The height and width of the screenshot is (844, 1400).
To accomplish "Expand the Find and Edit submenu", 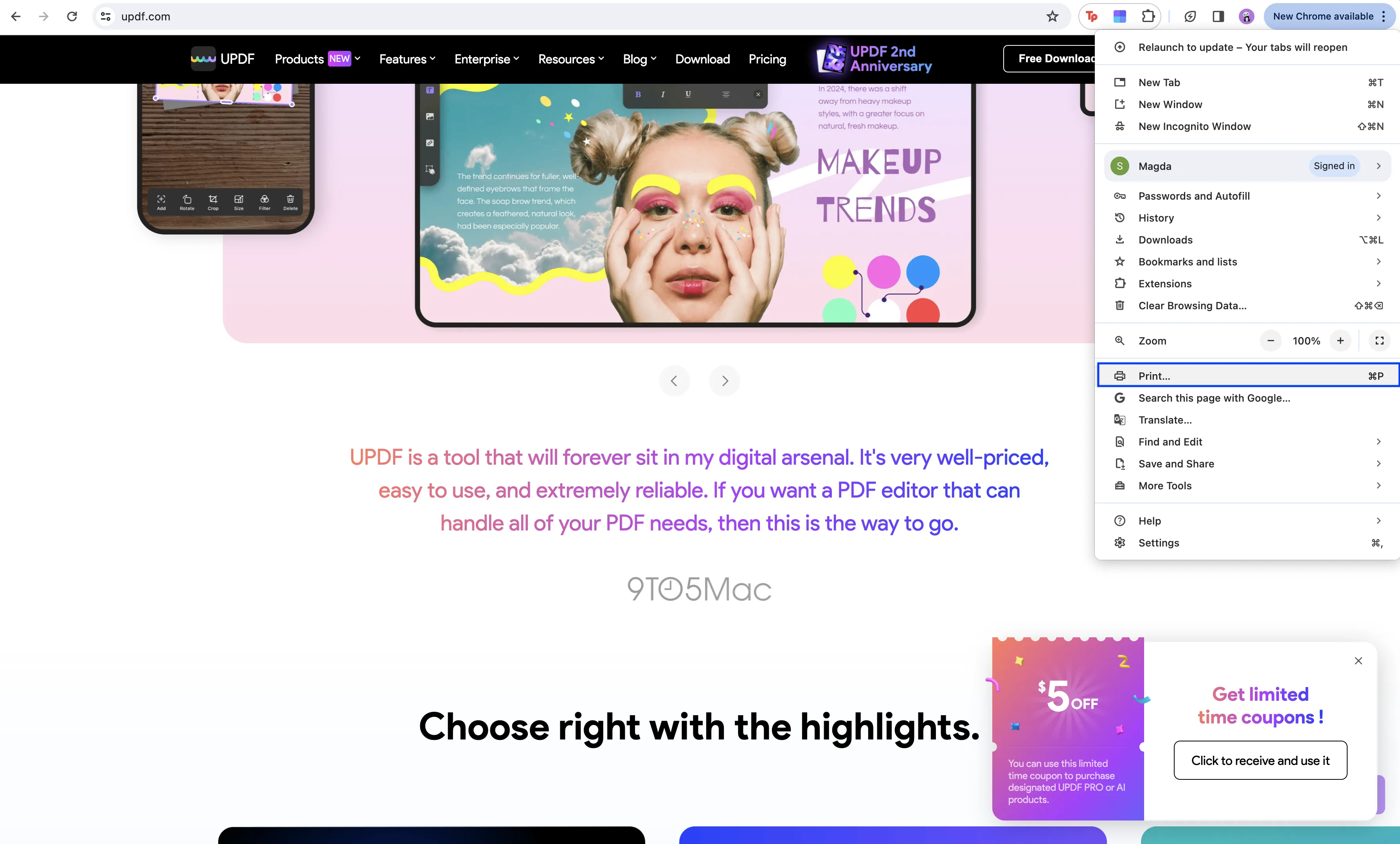I will 1378,441.
